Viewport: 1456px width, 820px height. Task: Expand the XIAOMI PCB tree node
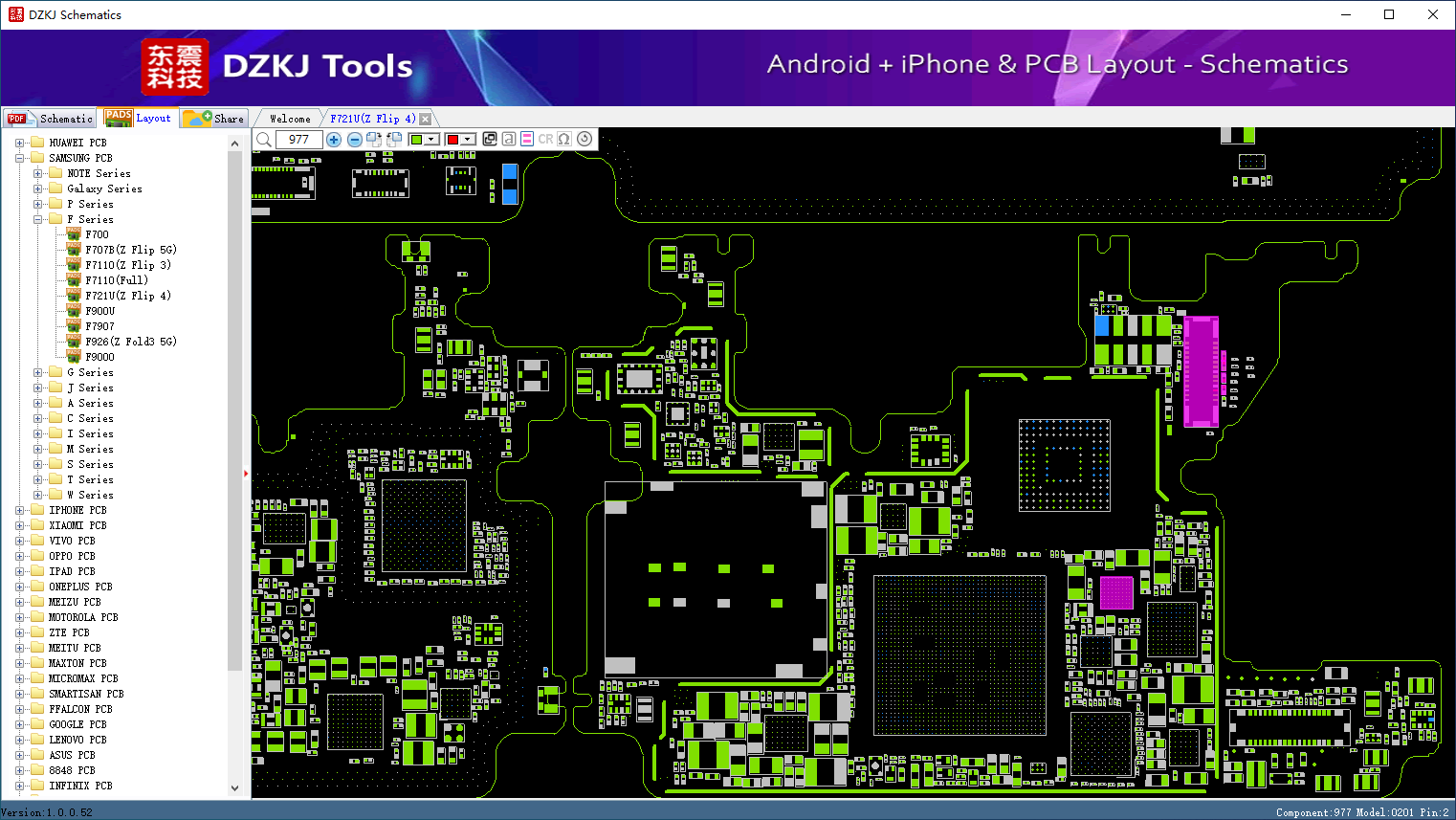point(20,525)
